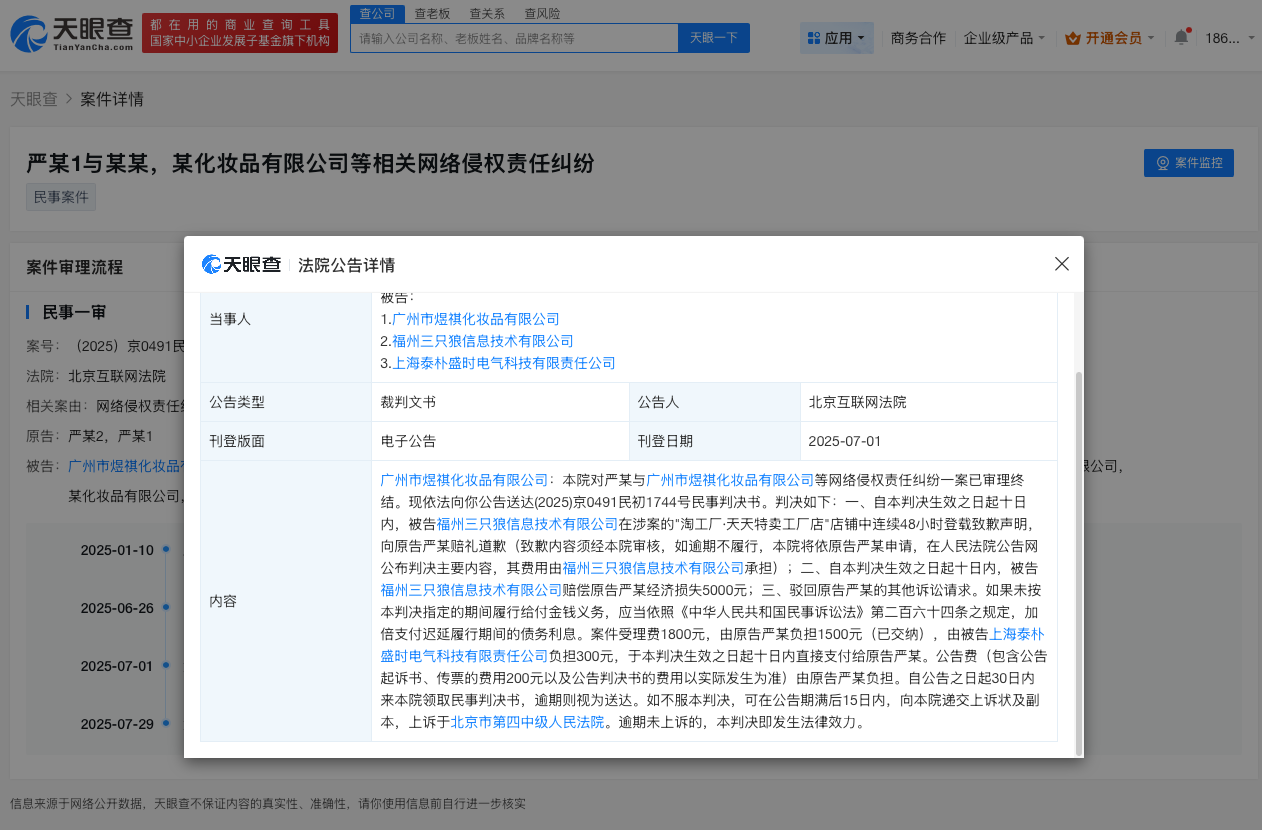The width and height of the screenshot is (1262, 830).
Task: Close the 法院公告详情 dialog
Action: [x=1062, y=264]
